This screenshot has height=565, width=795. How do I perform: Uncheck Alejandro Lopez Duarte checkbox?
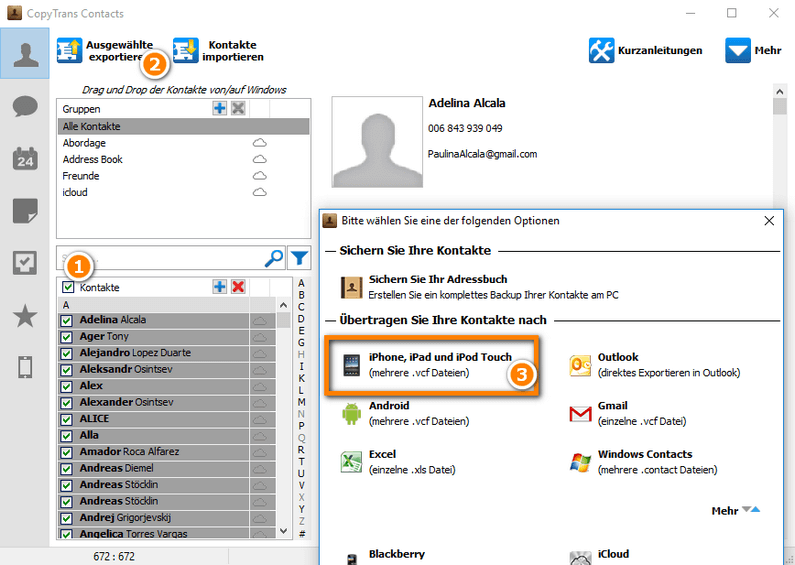(x=66, y=354)
